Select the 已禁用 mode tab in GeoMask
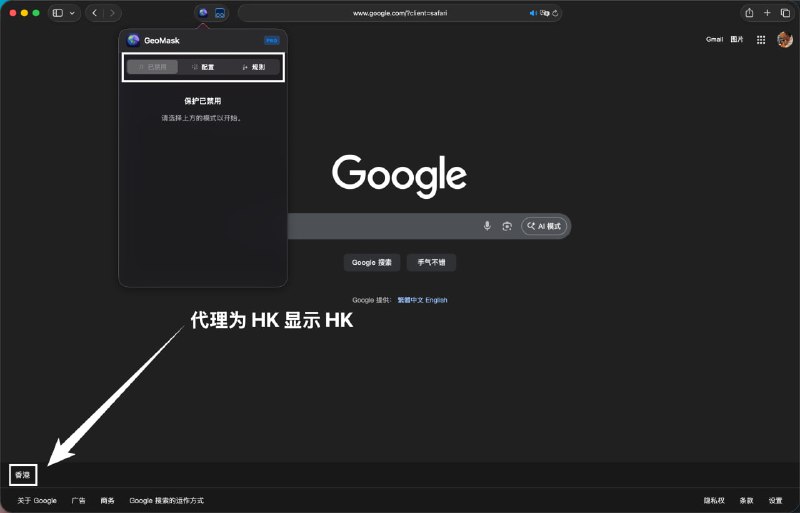Viewport: 800px width, 513px height. coord(153,67)
